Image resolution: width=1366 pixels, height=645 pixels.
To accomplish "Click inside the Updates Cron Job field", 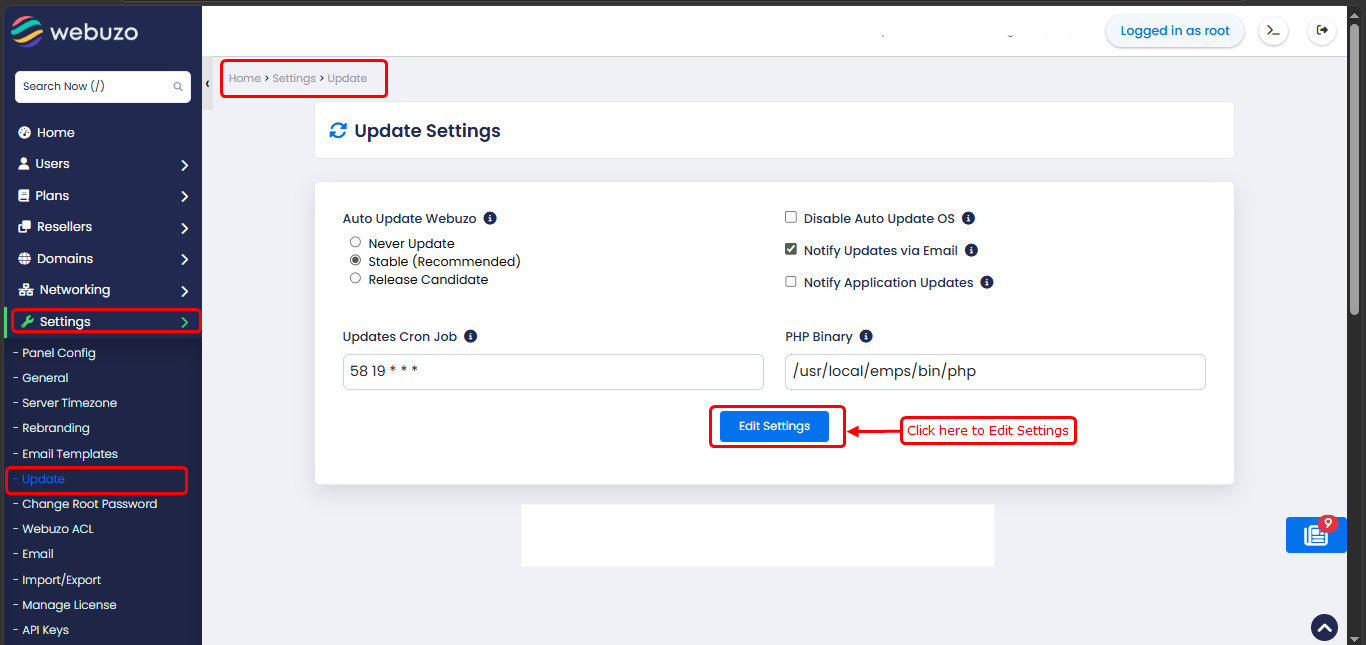I will pyautogui.click(x=552, y=372).
